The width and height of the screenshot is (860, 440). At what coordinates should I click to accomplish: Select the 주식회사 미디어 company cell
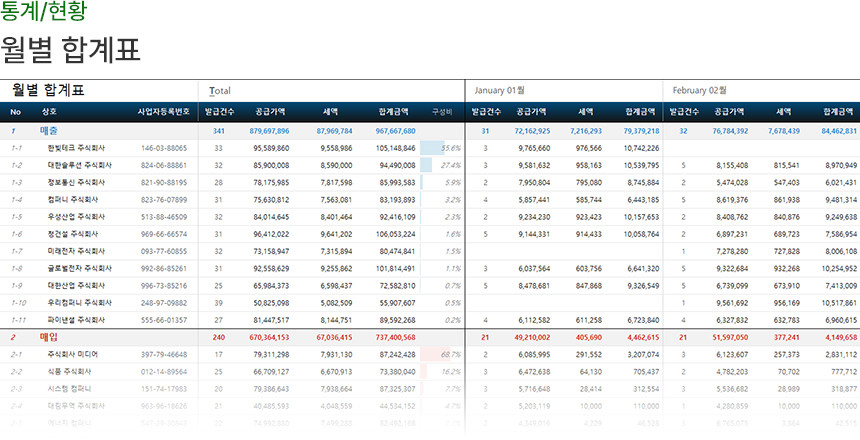coord(73,354)
